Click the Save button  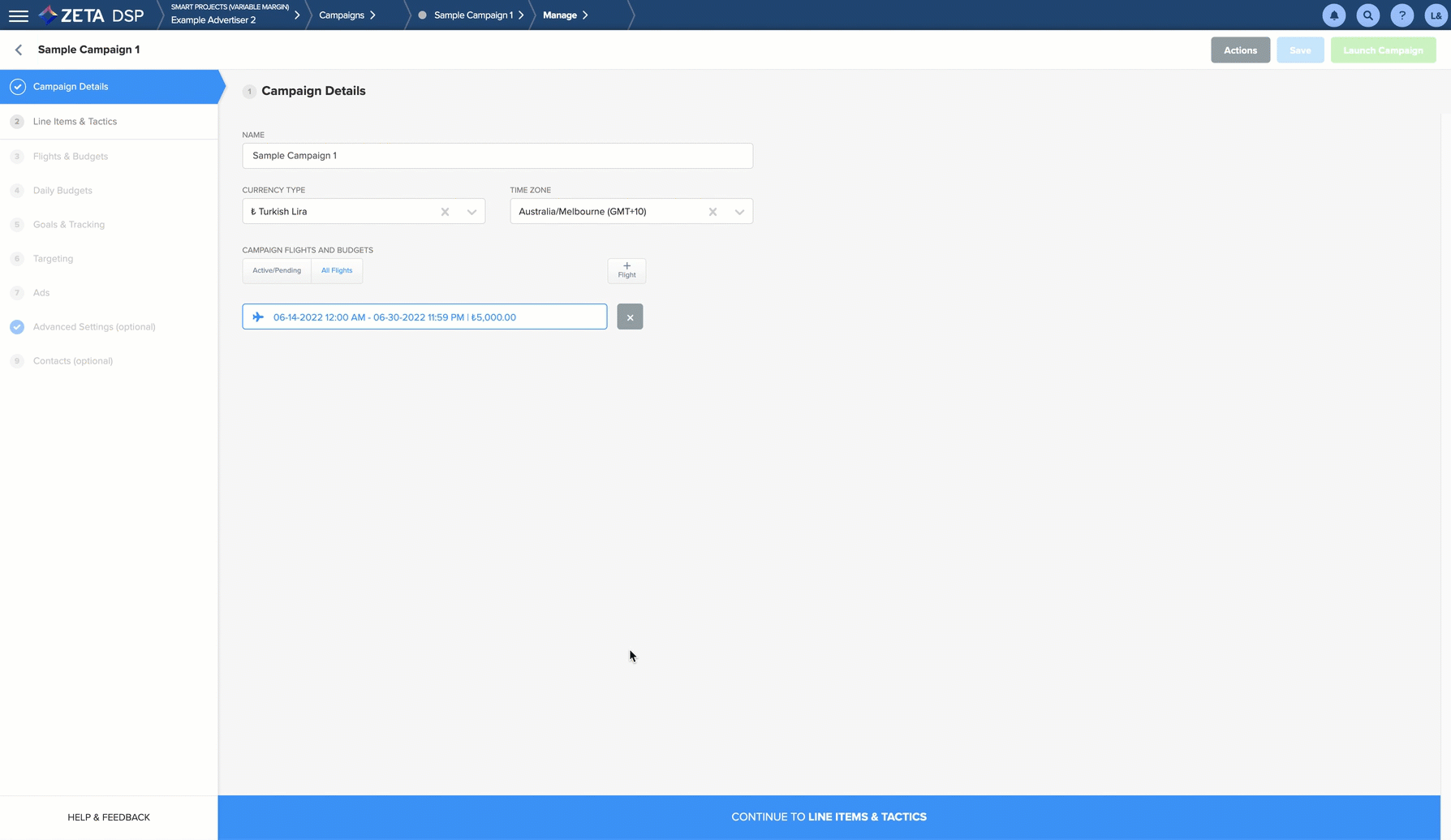[x=1300, y=50]
